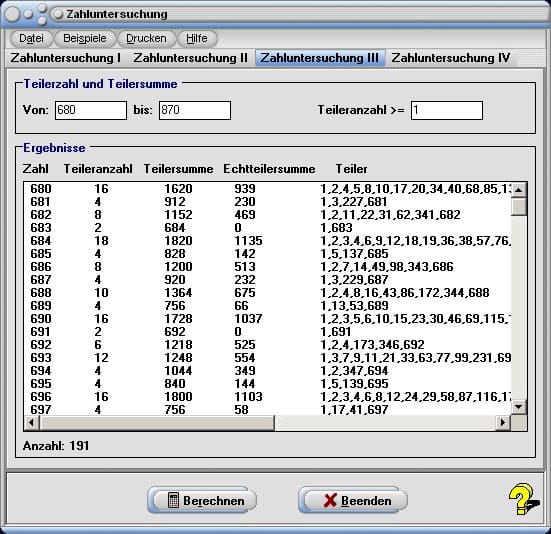This screenshot has height=534, width=551.
Task: Open the Datei menu
Action: (32, 38)
